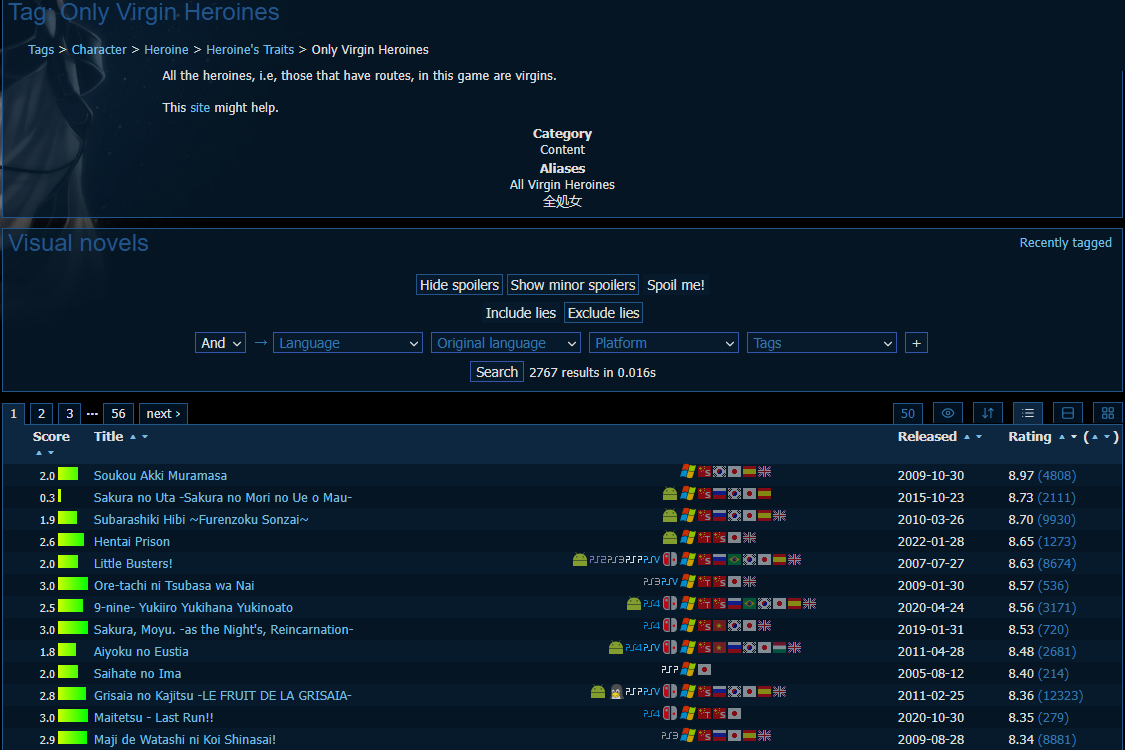Sort vote count descending inside parentheses
The image size is (1125, 750).
[x=1106, y=436]
